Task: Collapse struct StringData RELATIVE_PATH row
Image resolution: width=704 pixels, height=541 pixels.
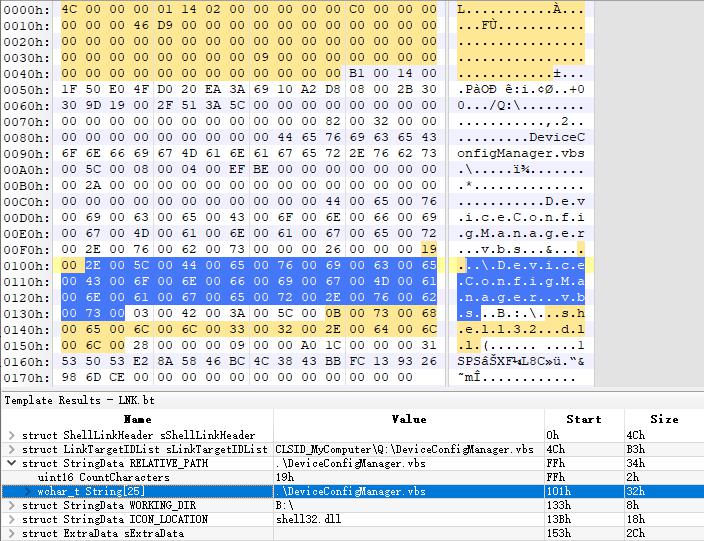Action: [x=12, y=463]
